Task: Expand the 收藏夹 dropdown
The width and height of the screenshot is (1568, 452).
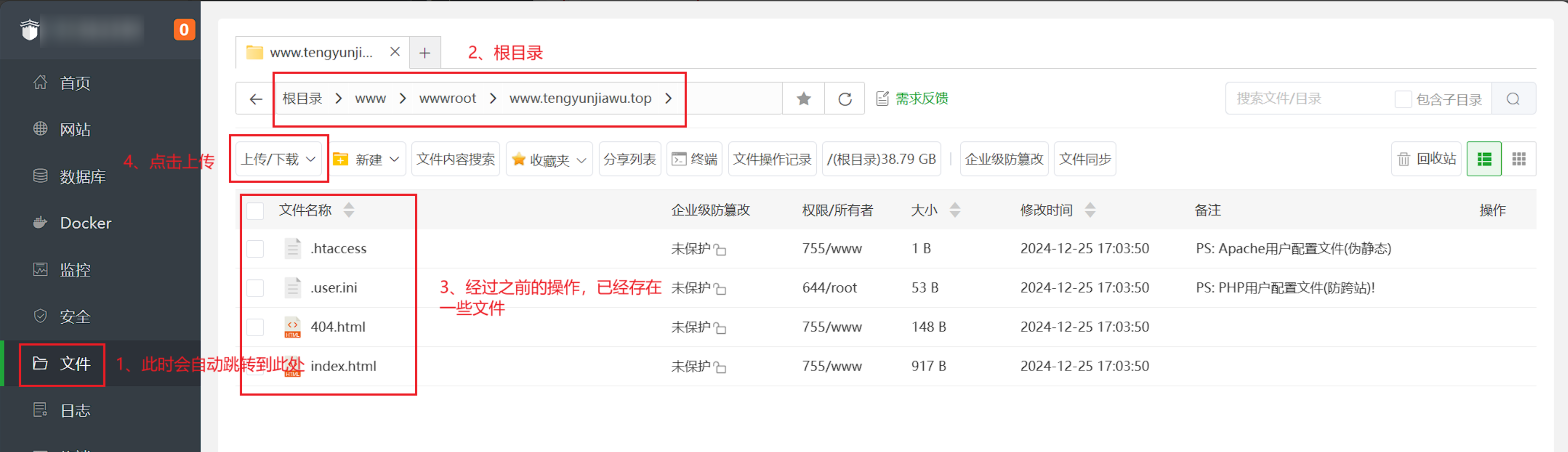Action: pos(549,159)
